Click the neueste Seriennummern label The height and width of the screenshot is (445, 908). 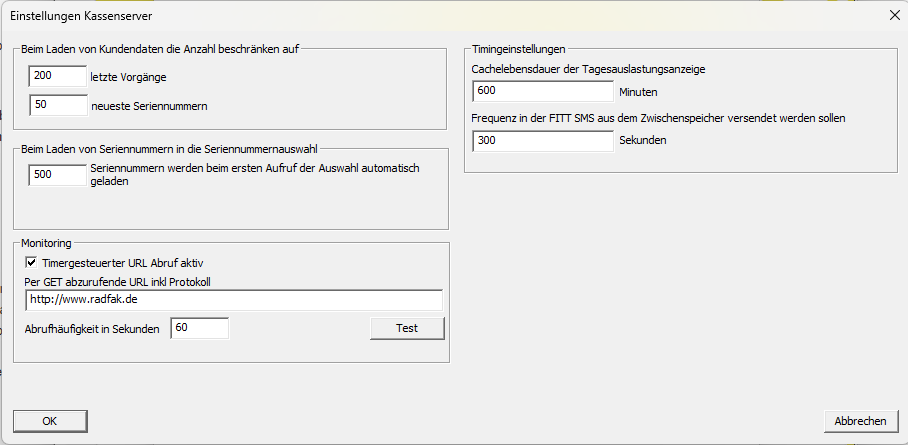(x=150, y=105)
